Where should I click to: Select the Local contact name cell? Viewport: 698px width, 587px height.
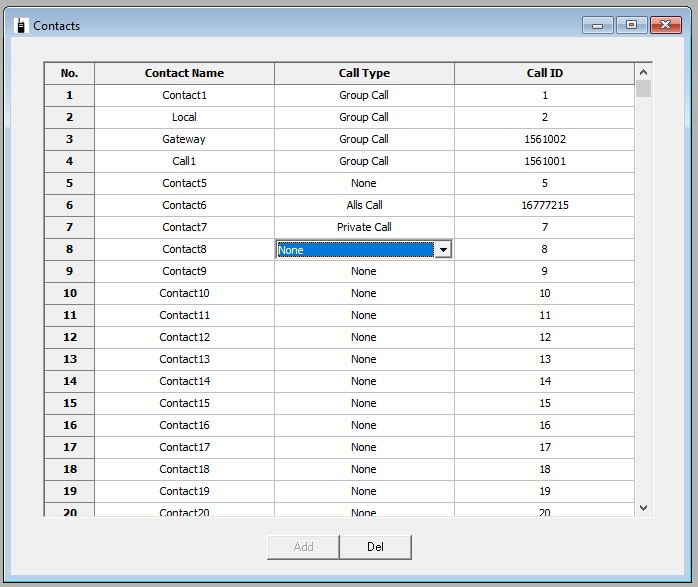pyautogui.click(x=184, y=117)
